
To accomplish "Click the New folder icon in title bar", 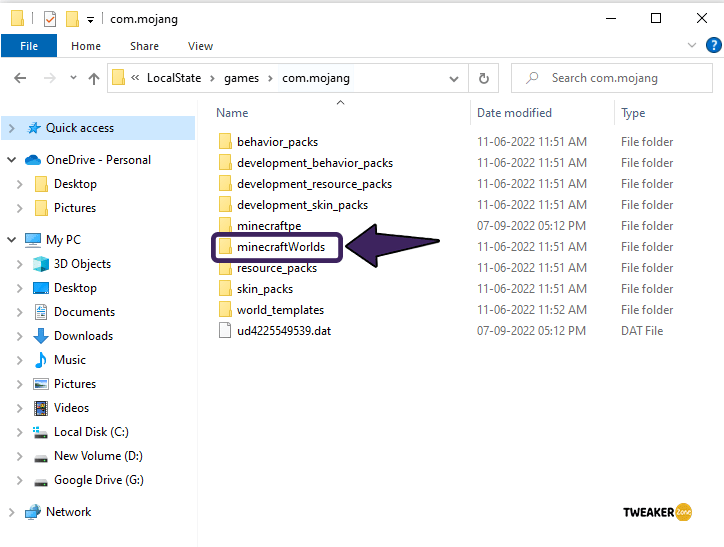I will tap(72, 19).
